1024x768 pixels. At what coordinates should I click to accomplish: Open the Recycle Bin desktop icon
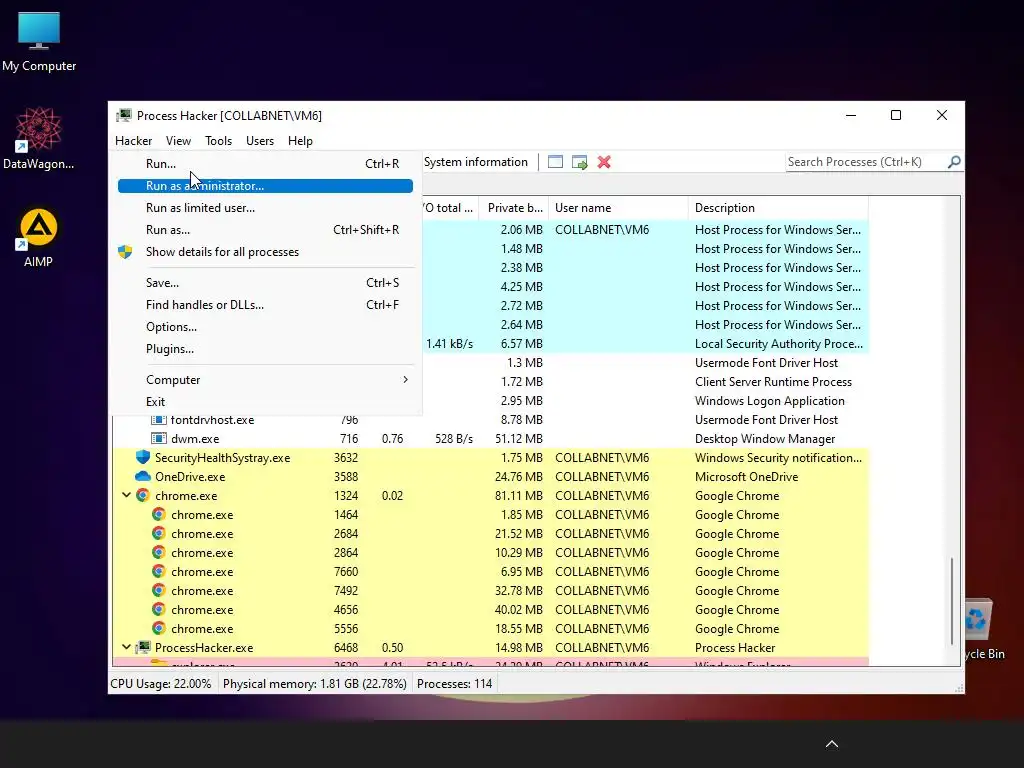[978, 628]
